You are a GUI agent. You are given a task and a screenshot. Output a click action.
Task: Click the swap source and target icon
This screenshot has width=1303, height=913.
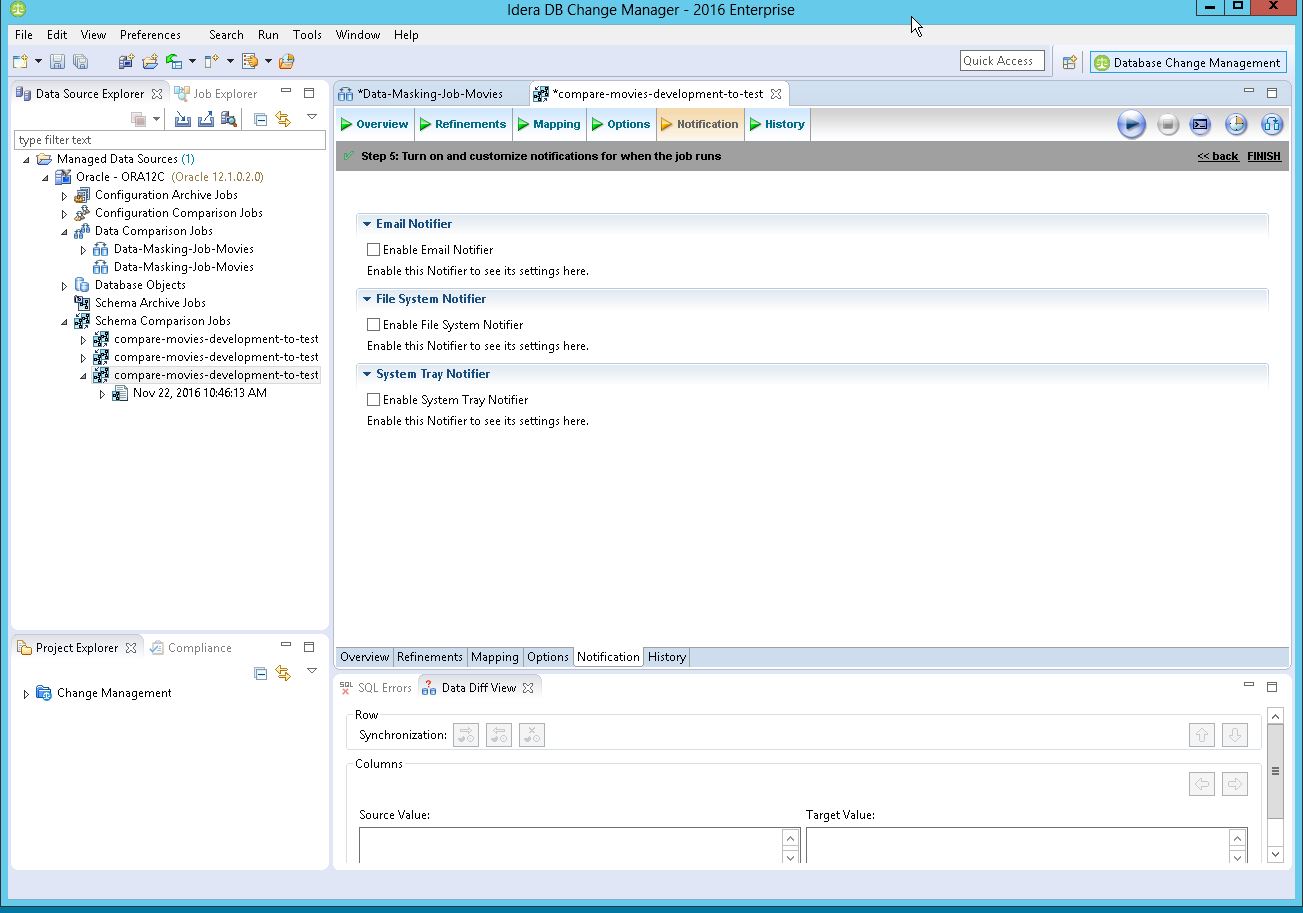click(x=1271, y=125)
